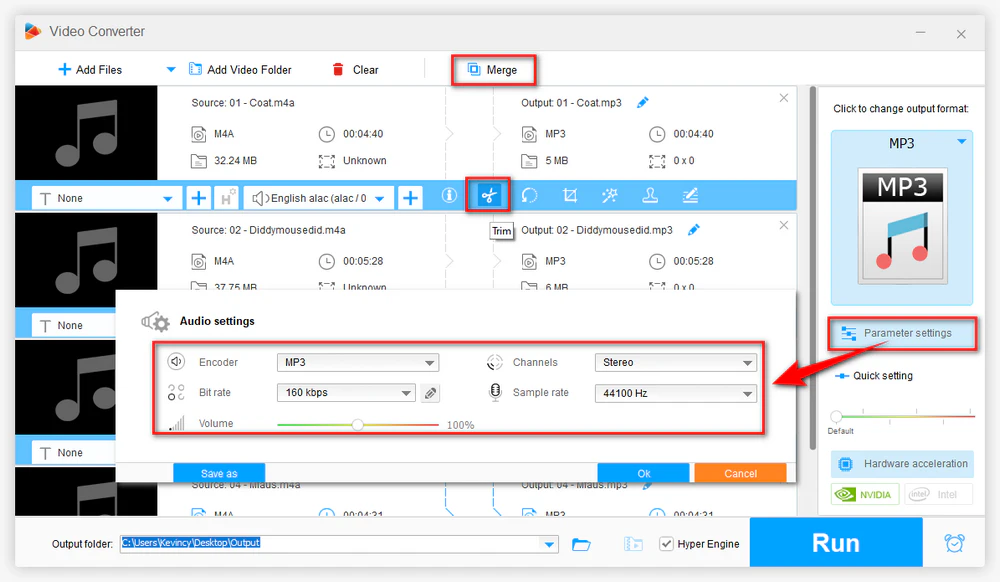Image resolution: width=1000 pixels, height=582 pixels.
Task: Rename output 01 - Coat.mp3 with pencil icon
Action: pos(642,103)
